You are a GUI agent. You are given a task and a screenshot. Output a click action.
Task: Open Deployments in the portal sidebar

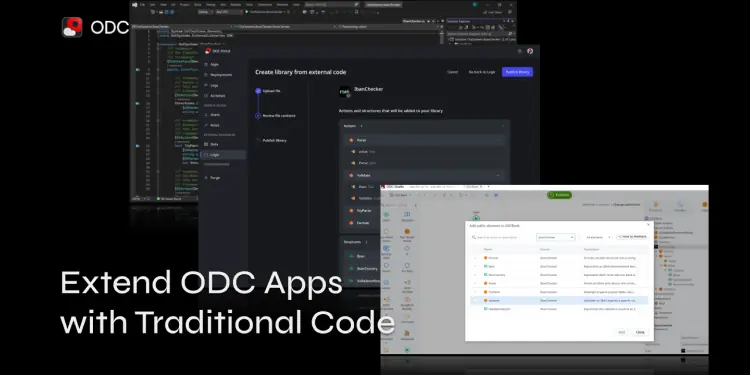point(221,75)
